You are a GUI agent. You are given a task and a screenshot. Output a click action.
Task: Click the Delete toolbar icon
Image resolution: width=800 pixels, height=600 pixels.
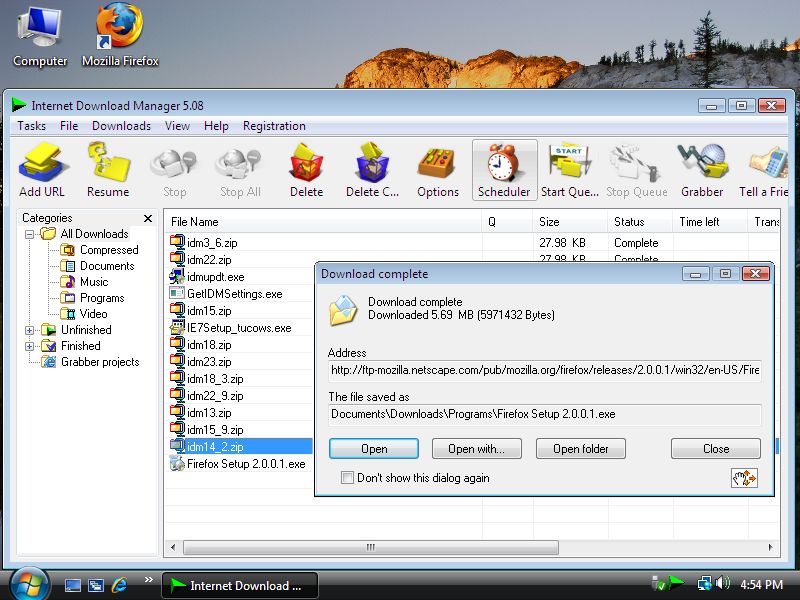306,168
